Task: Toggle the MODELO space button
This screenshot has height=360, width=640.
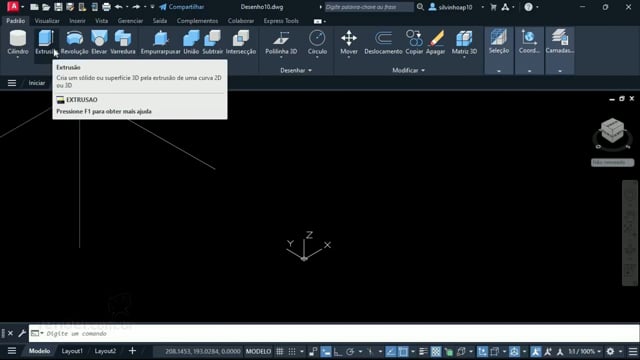Action: coord(258,351)
